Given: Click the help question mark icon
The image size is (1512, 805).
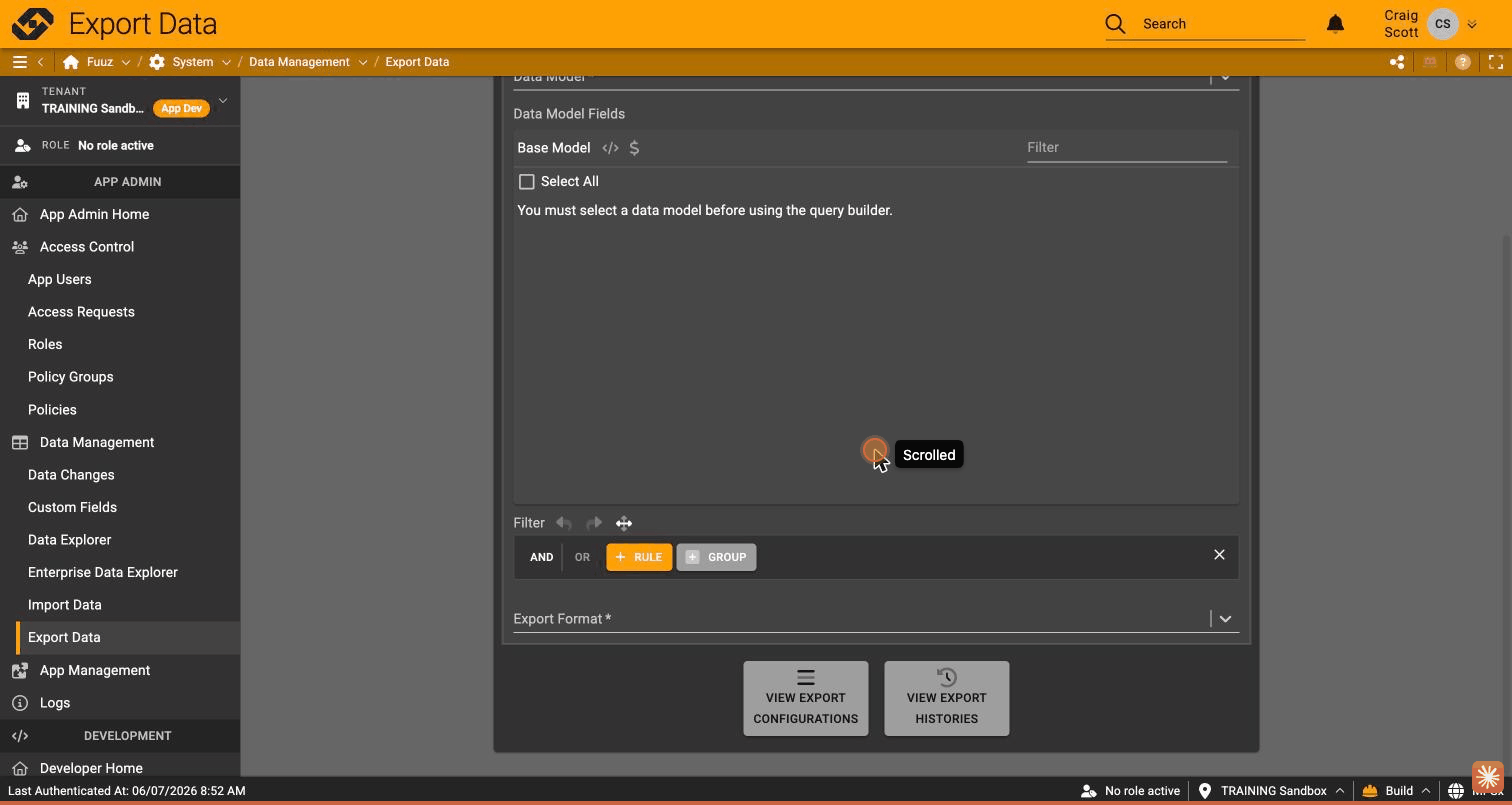Looking at the screenshot, I should (x=1463, y=62).
